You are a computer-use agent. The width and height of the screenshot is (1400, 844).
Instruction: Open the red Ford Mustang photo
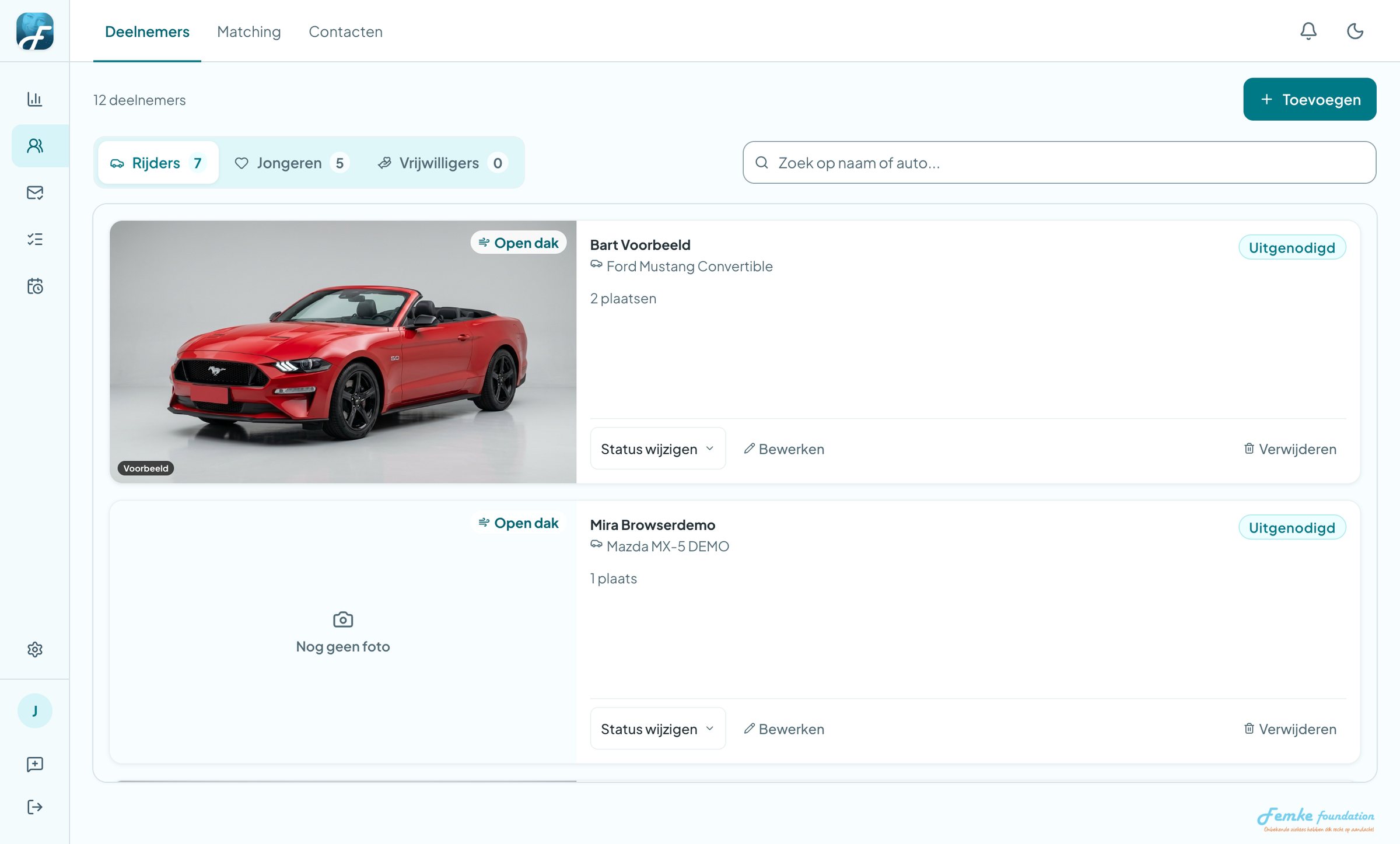[x=343, y=352]
